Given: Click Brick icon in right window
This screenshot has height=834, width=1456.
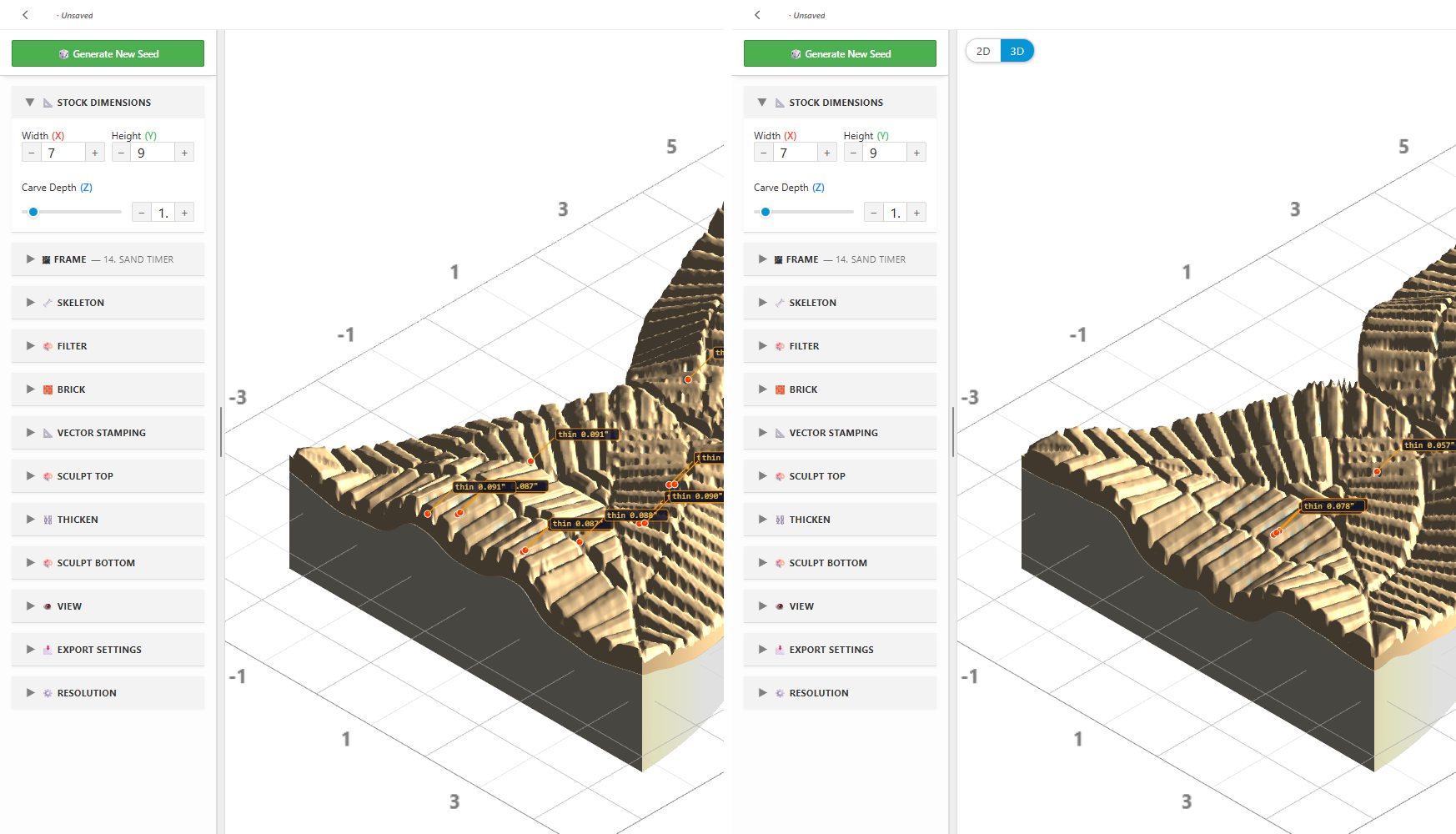Looking at the screenshot, I should point(780,389).
